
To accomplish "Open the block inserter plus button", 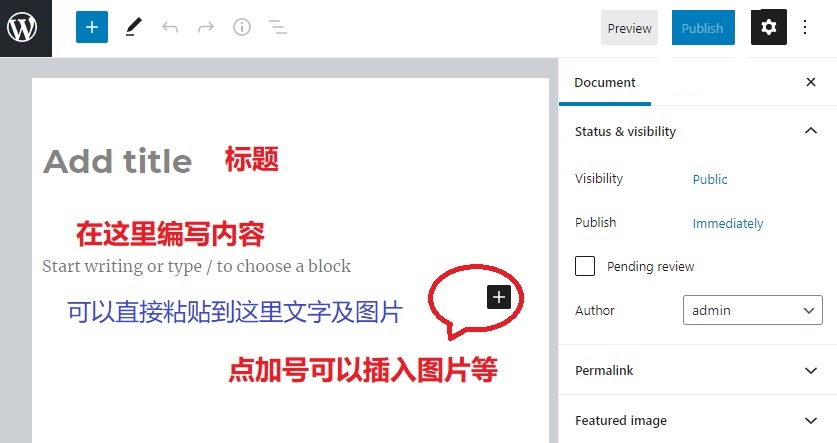I will tap(91, 28).
